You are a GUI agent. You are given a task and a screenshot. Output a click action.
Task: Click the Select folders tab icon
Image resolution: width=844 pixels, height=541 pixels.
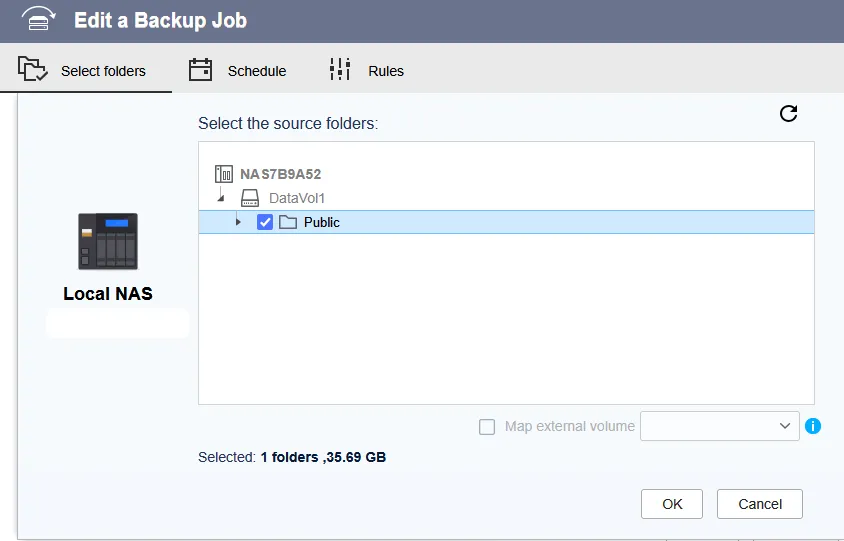32,69
